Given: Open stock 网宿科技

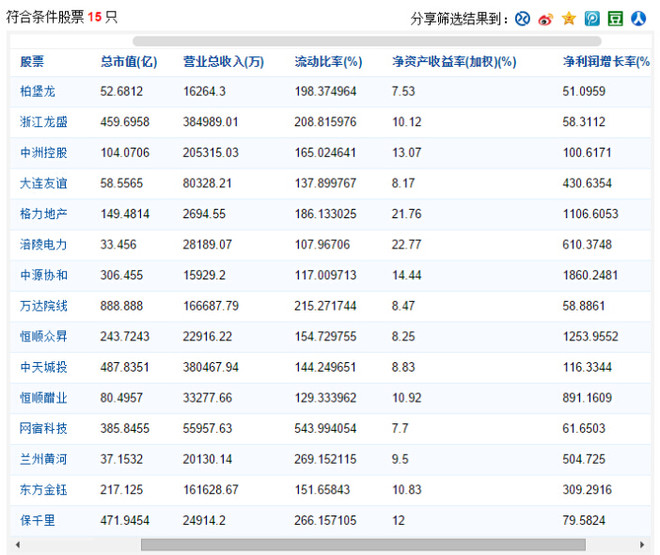Looking at the screenshot, I should click(44, 429).
